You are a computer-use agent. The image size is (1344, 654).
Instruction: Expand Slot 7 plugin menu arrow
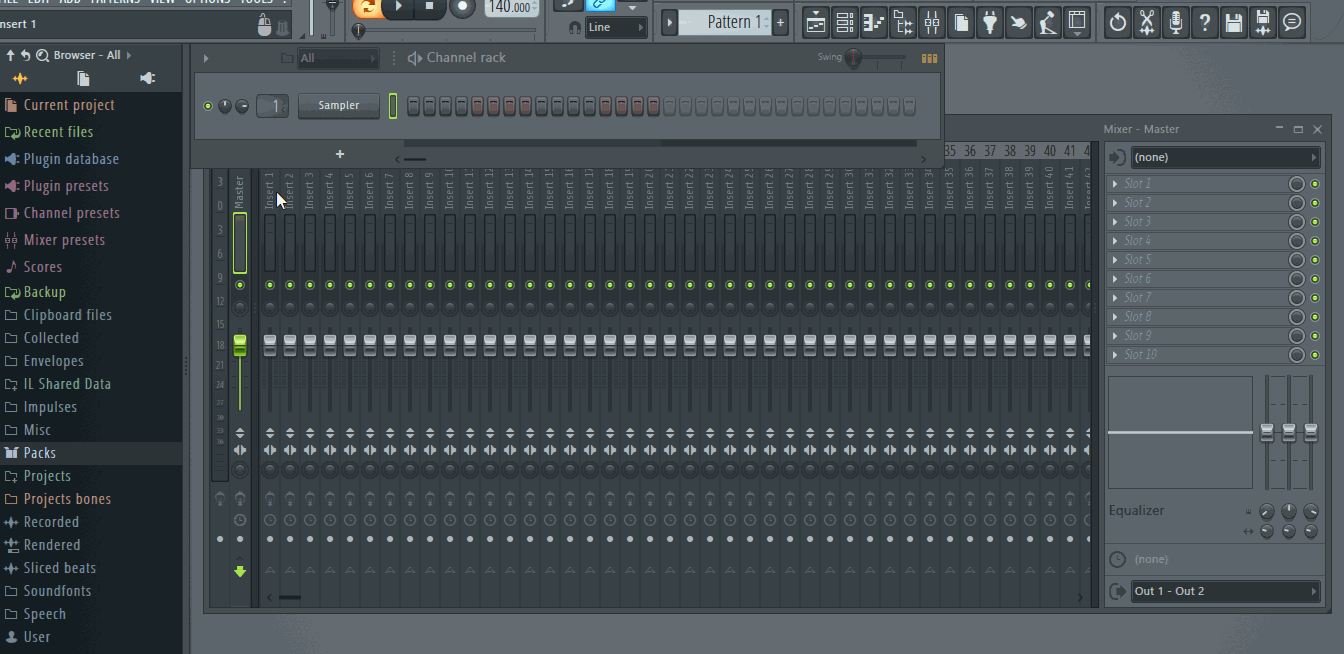click(x=1115, y=298)
